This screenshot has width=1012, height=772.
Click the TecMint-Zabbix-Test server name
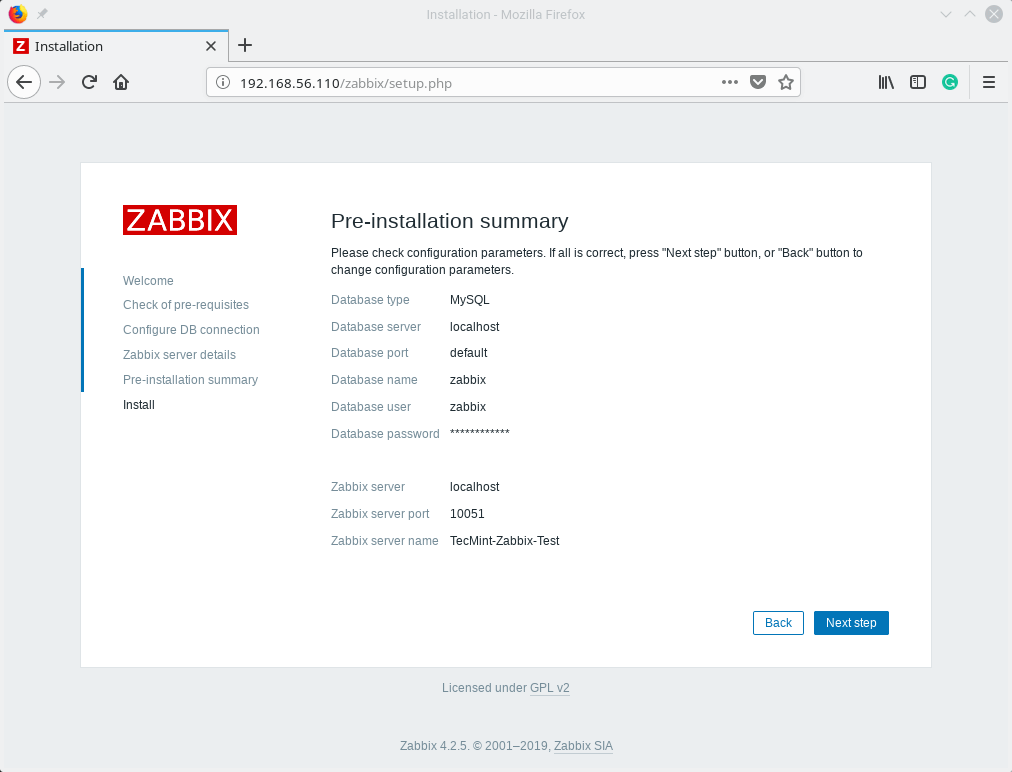[x=505, y=541]
